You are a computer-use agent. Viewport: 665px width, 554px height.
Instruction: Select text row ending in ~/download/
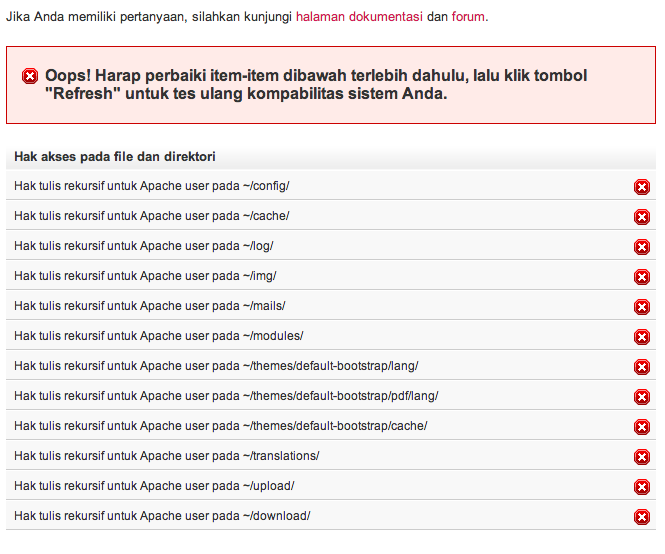click(x=162, y=516)
